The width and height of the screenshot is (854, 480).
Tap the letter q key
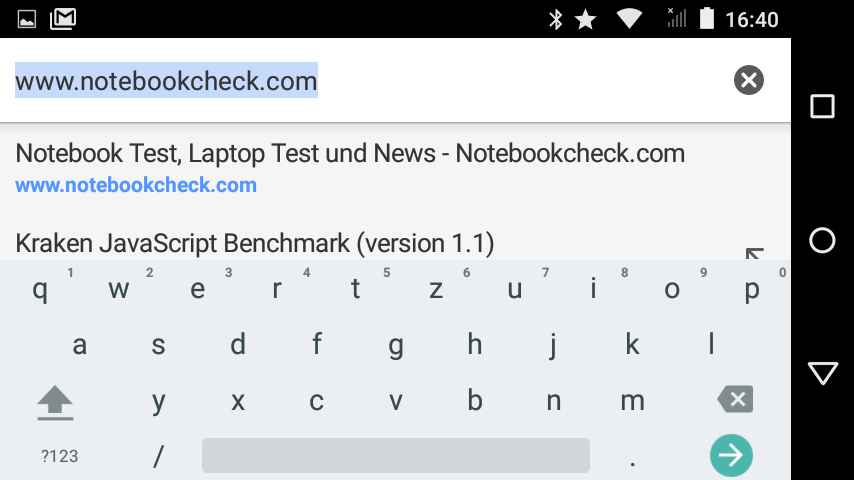pos(40,289)
